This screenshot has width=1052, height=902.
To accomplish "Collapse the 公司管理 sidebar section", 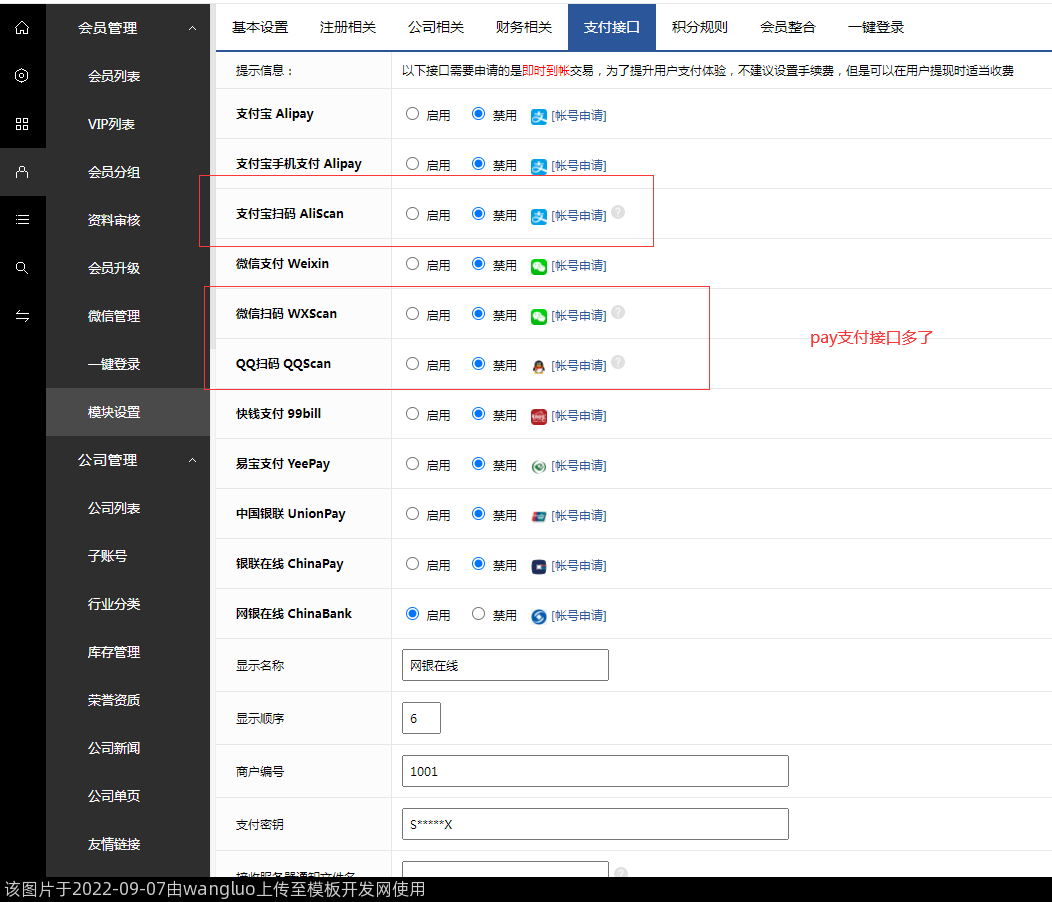I will 192,460.
